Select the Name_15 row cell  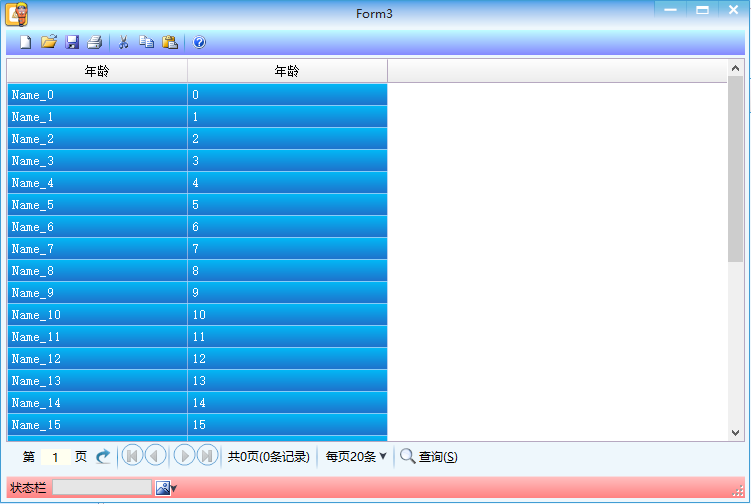[97, 425]
